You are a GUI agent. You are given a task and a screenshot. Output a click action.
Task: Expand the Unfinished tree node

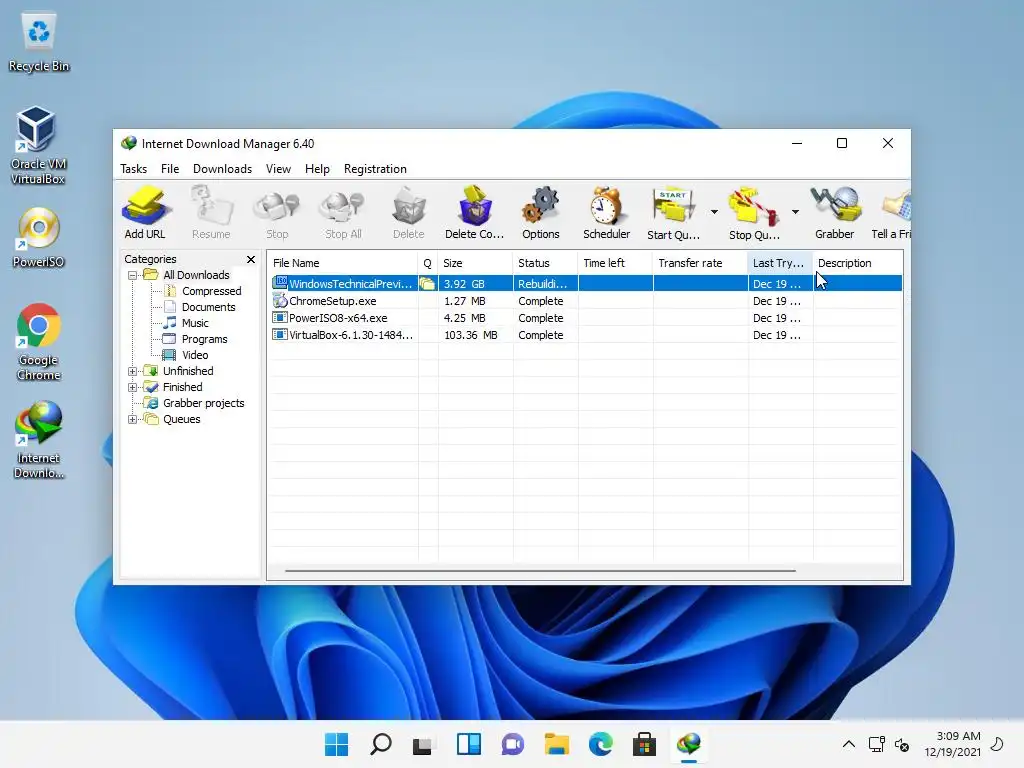coord(133,371)
